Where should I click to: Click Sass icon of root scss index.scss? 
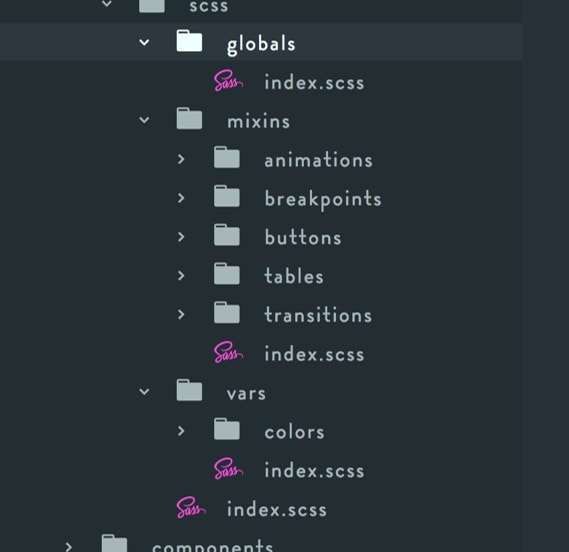pyautogui.click(x=191, y=508)
